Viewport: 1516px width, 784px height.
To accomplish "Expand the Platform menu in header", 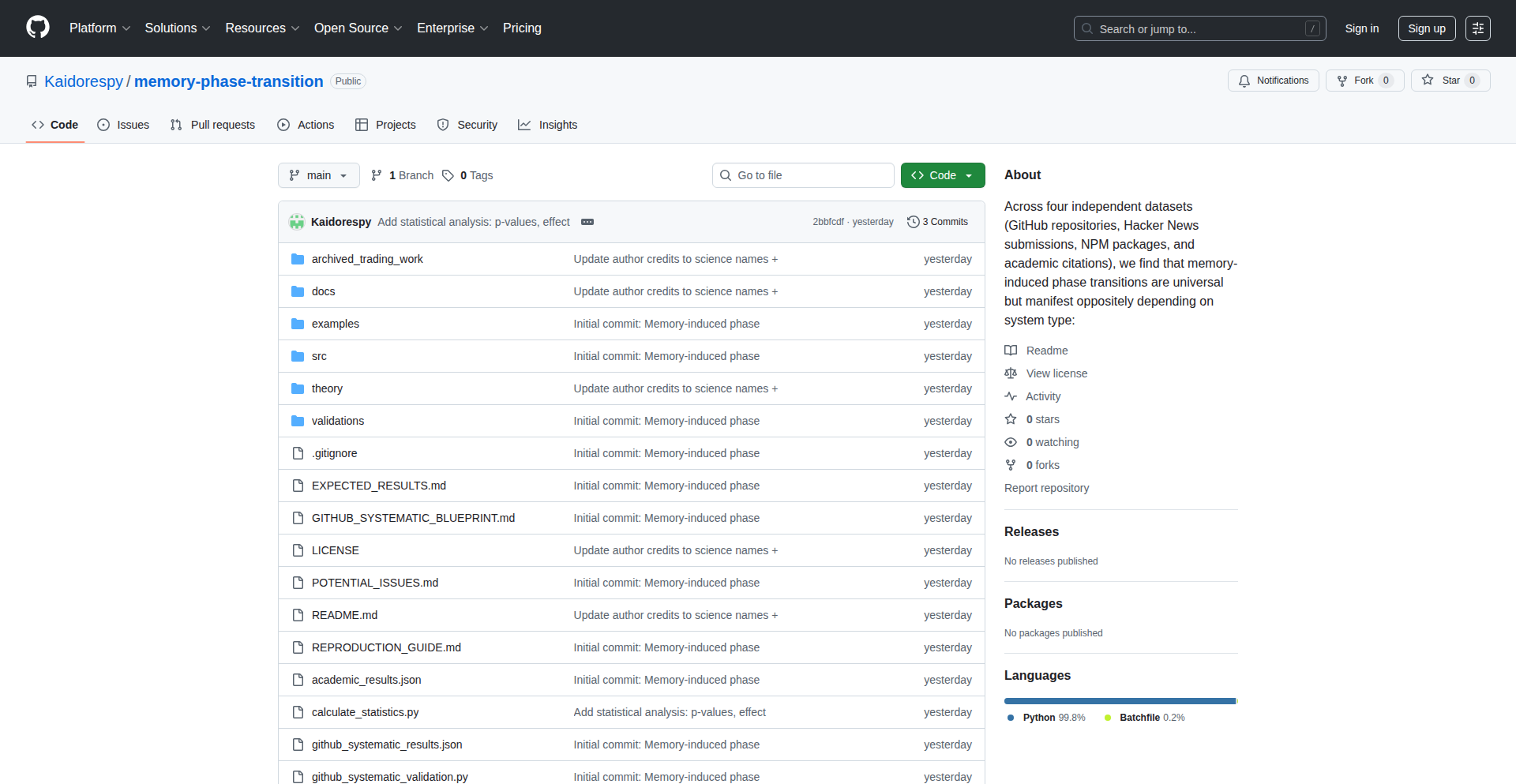I will [99, 28].
